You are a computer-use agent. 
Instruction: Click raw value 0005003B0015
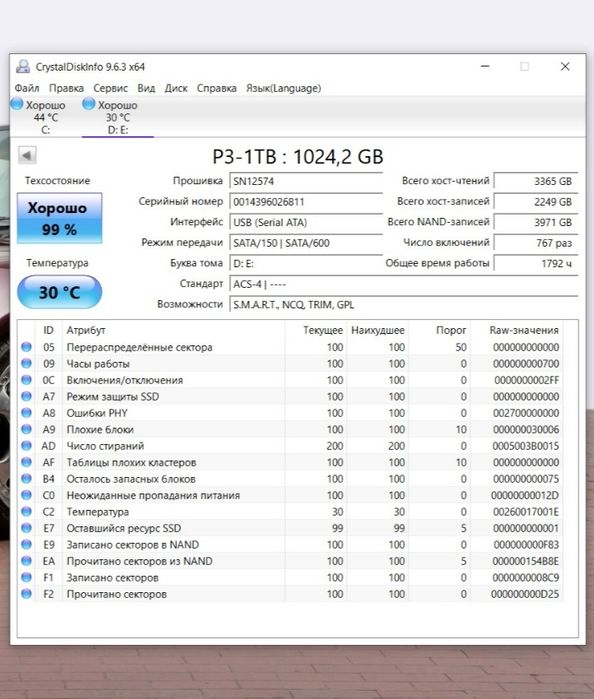[525, 446]
